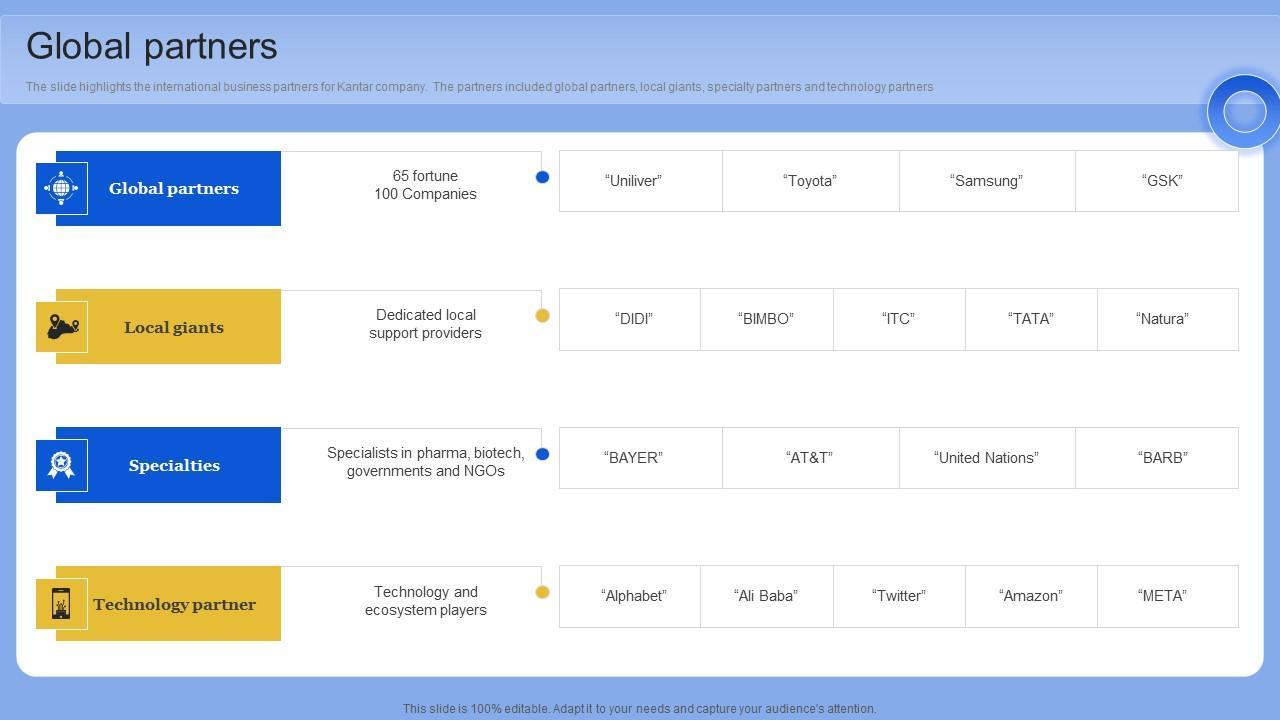Click 'Dedicated local support providers' text
The image size is (1280, 720).
425,324
